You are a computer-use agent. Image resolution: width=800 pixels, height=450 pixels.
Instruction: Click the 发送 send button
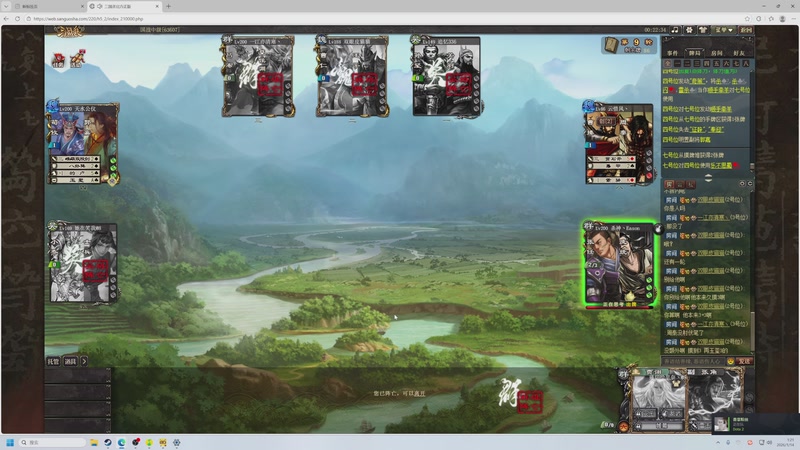pos(744,361)
